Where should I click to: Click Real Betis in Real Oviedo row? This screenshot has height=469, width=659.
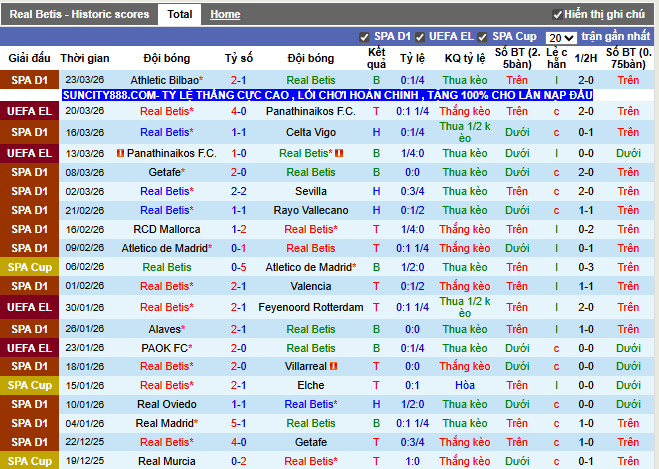pos(311,404)
